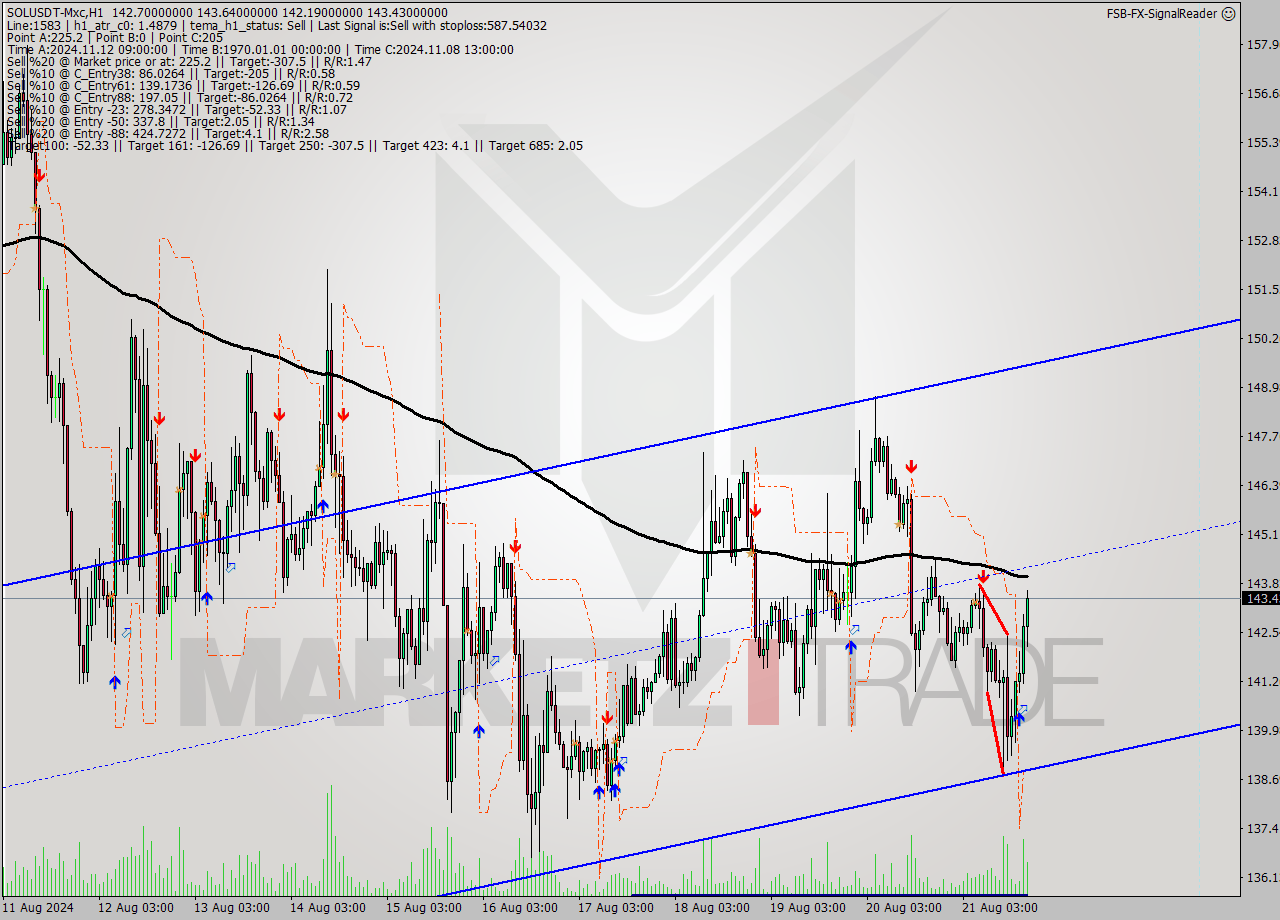The height and width of the screenshot is (920, 1280).
Task: Click the '19 Aug 03:00' time label
Action: [809, 907]
